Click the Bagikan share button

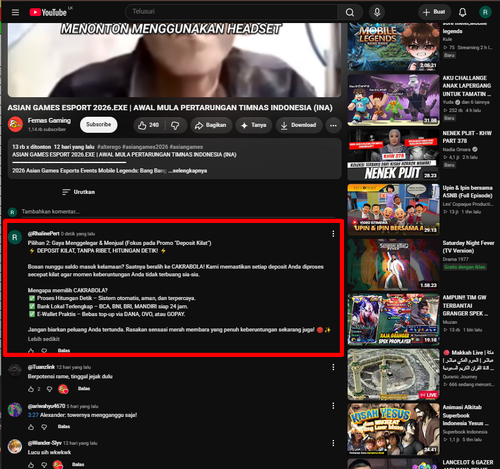point(211,125)
